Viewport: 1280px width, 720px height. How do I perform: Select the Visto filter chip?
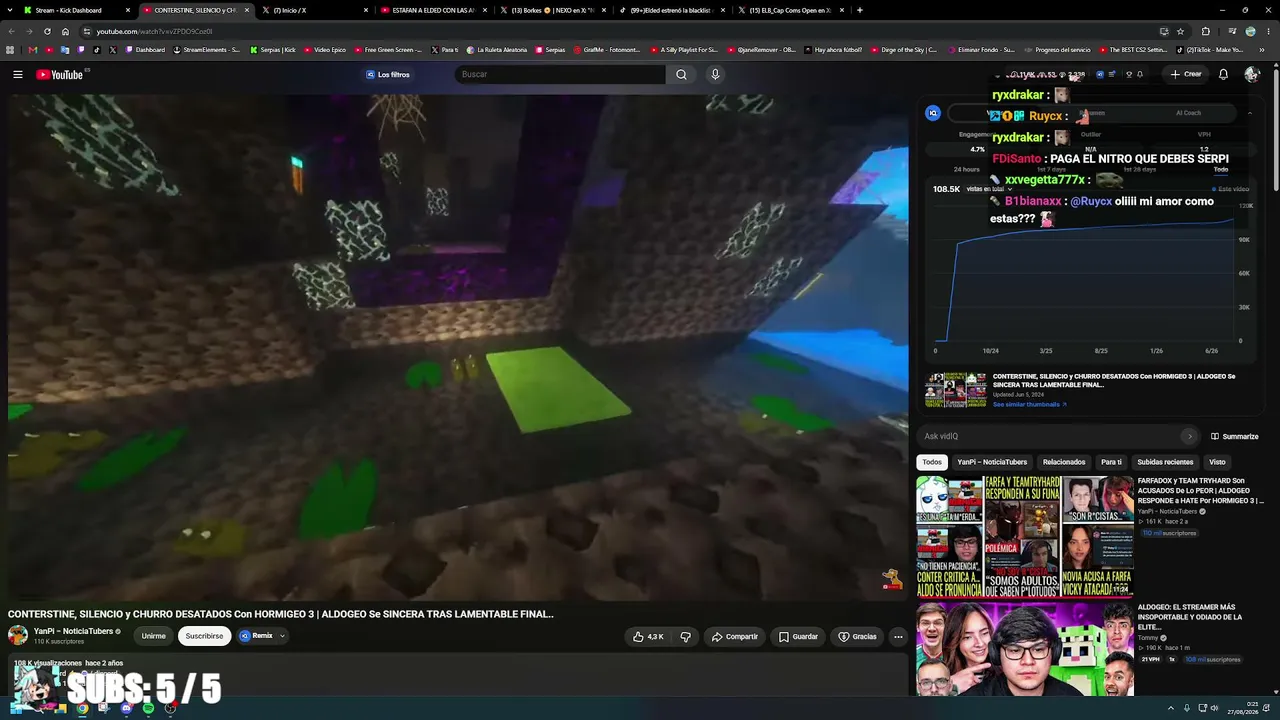tap(1217, 462)
